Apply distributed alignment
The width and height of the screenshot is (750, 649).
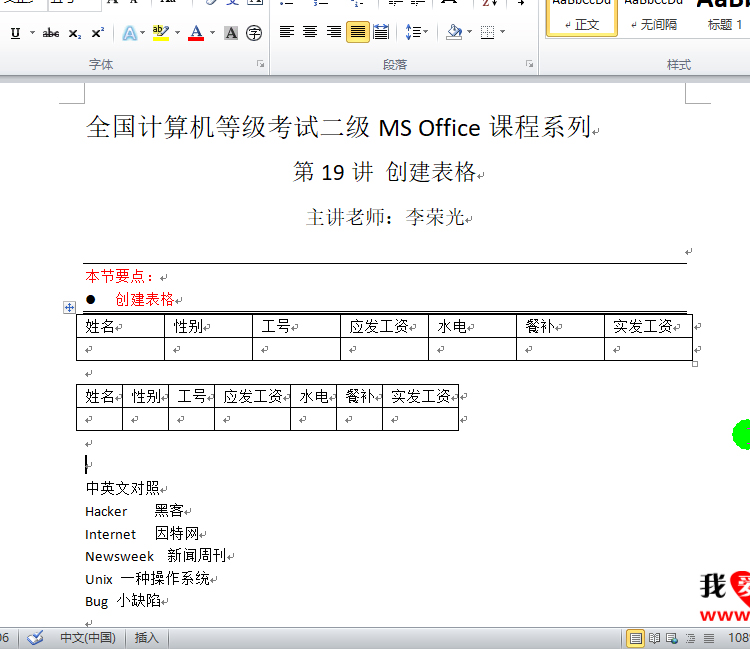381,32
